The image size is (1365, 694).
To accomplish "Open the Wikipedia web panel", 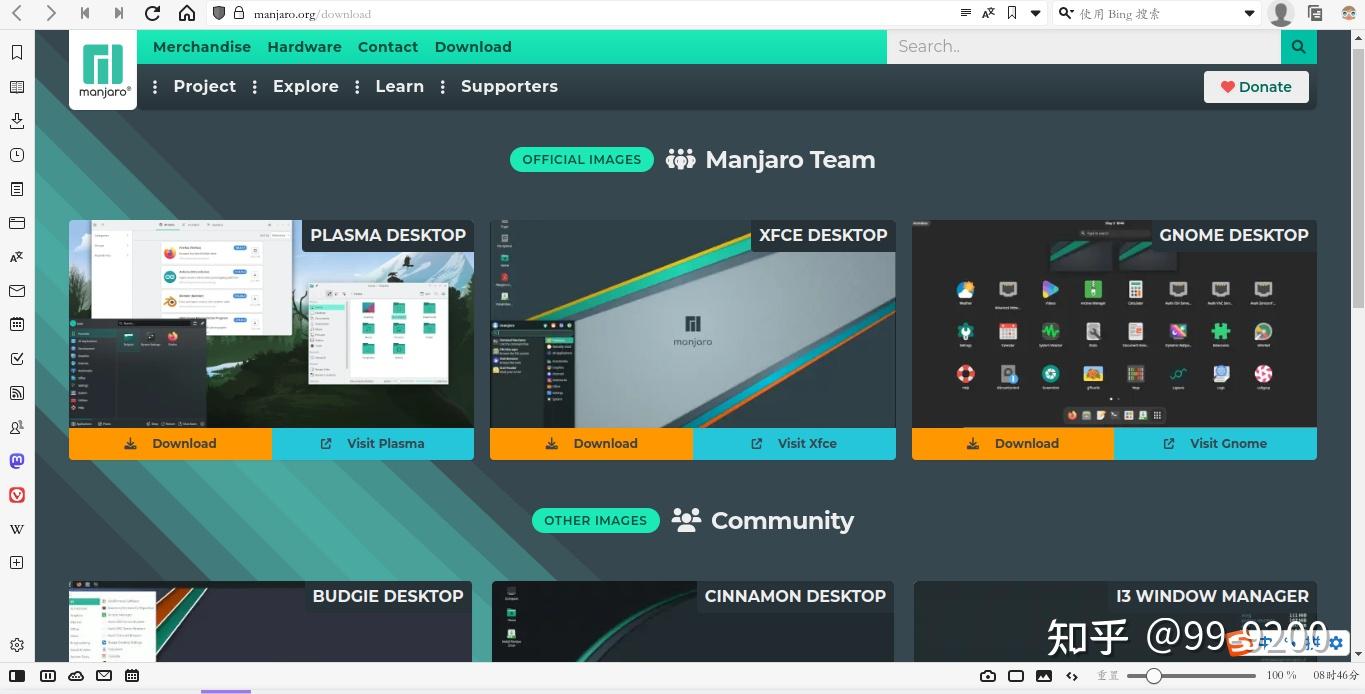I will 17,529.
